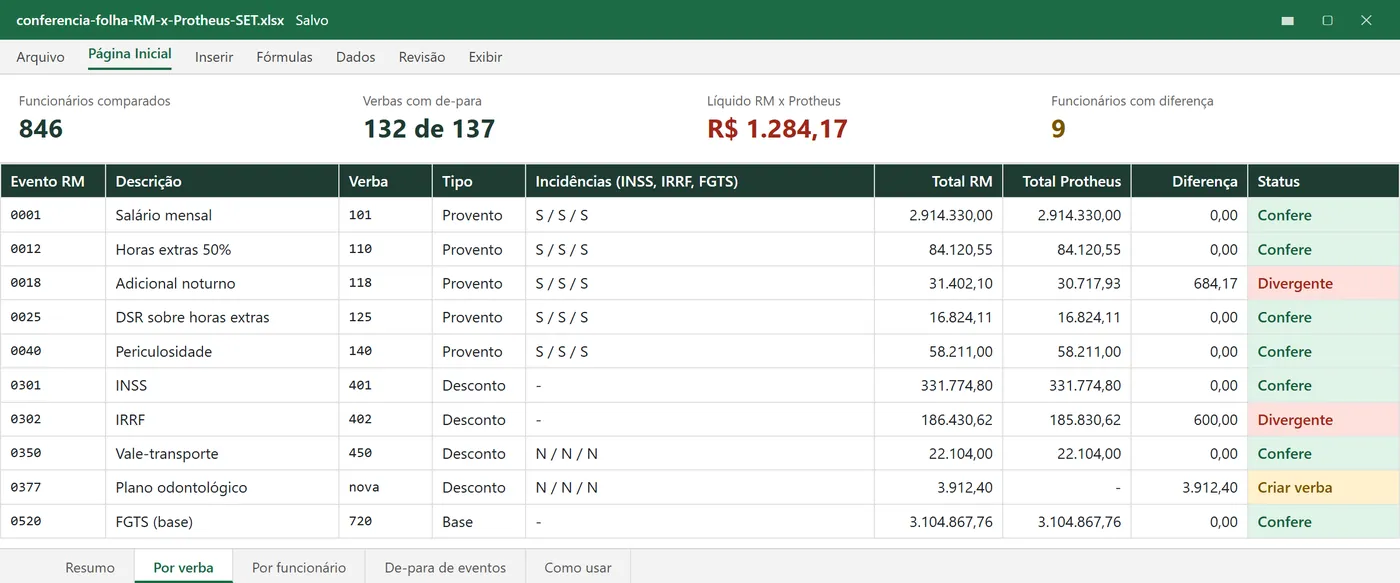Switch to the Fórmulas tab

[x=284, y=57]
